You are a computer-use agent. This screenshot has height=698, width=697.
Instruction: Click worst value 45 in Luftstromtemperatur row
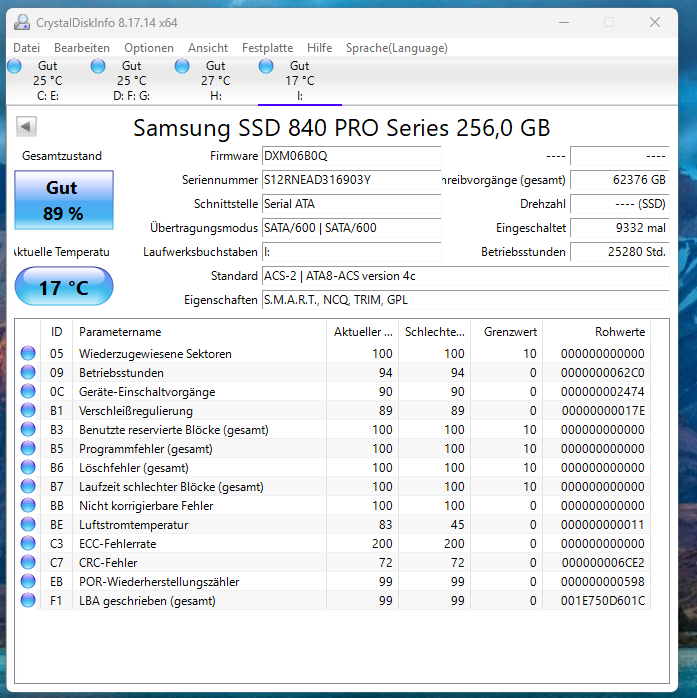[x=457, y=525]
